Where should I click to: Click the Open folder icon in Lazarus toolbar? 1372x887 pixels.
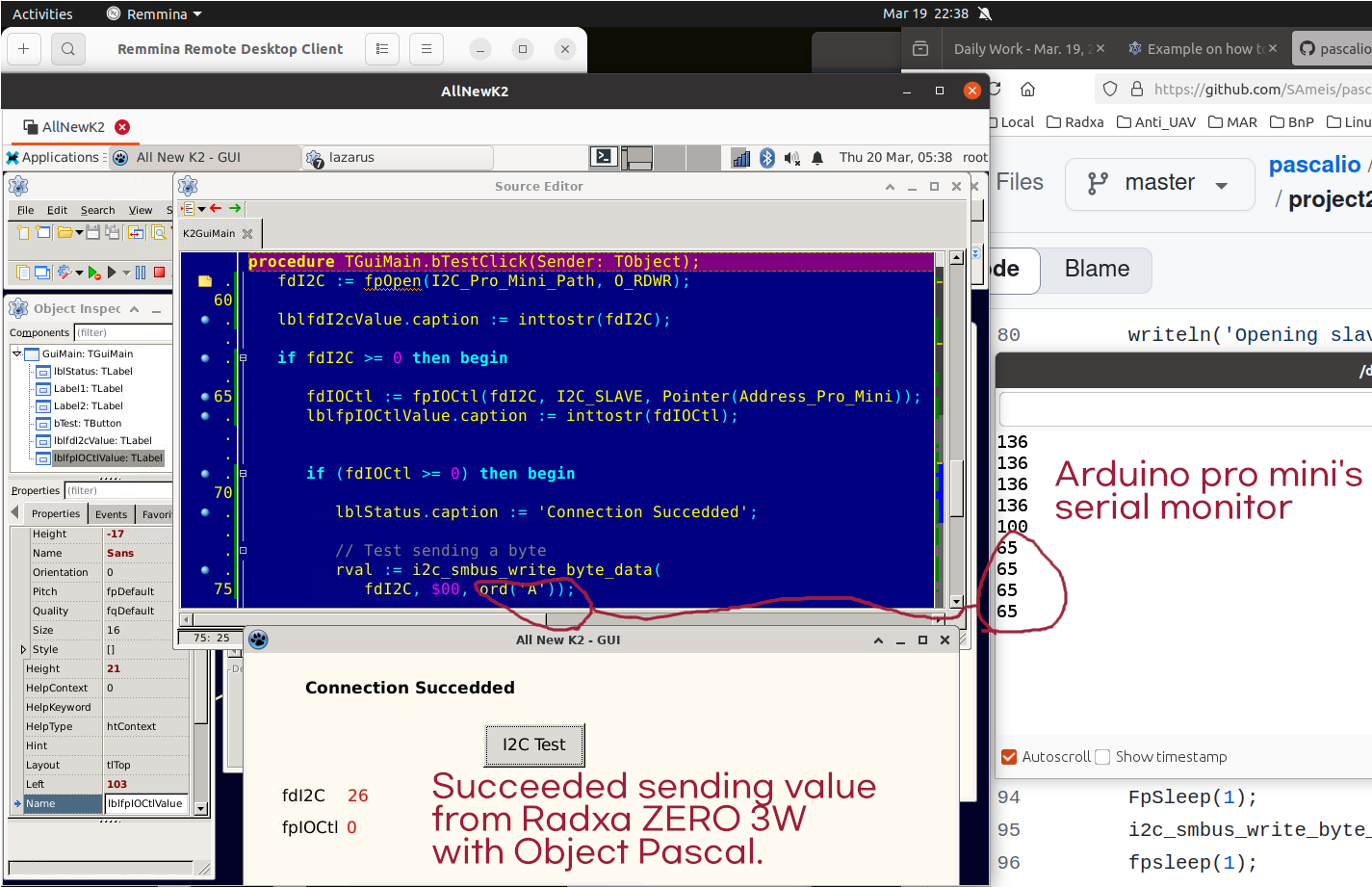pos(65,232)
